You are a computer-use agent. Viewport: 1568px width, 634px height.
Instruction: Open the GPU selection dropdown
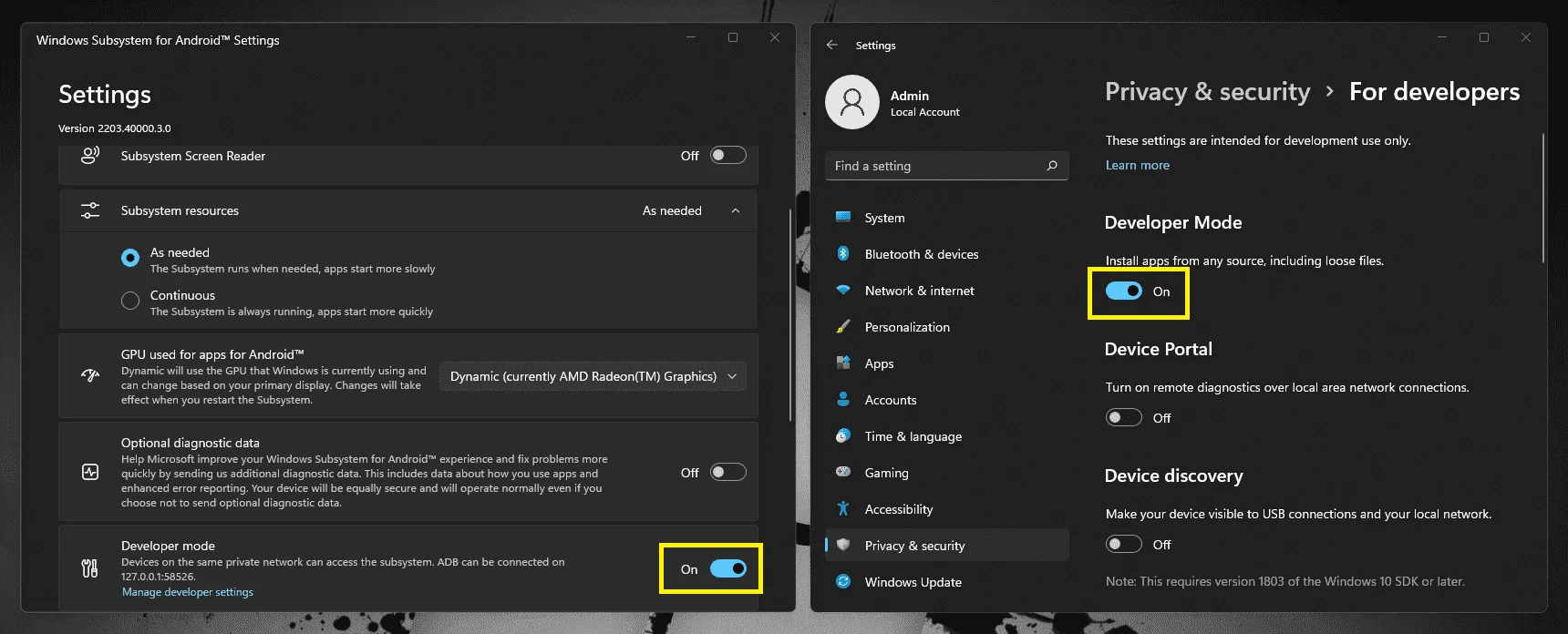[x=593, y=376]
